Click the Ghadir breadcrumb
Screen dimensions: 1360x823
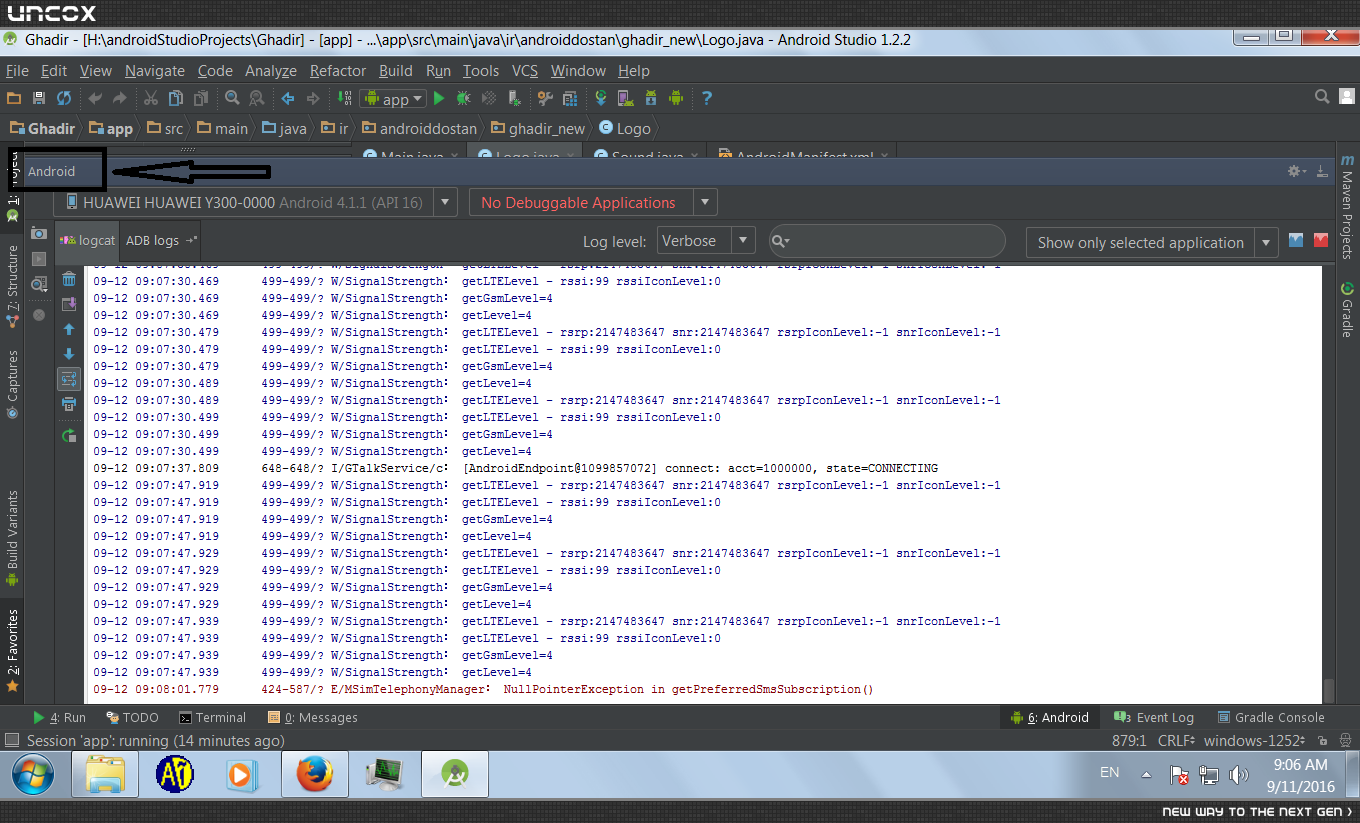(42, 128)
